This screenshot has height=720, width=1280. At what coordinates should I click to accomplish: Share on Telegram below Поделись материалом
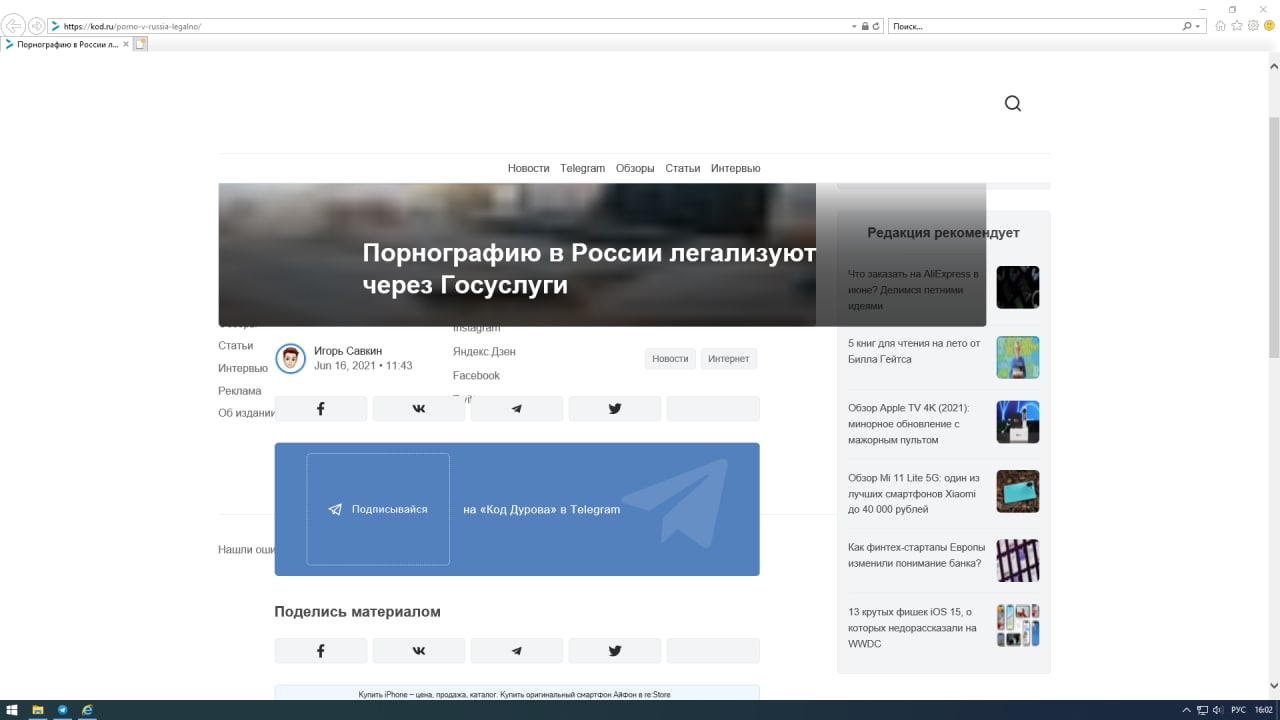[517, 651]
